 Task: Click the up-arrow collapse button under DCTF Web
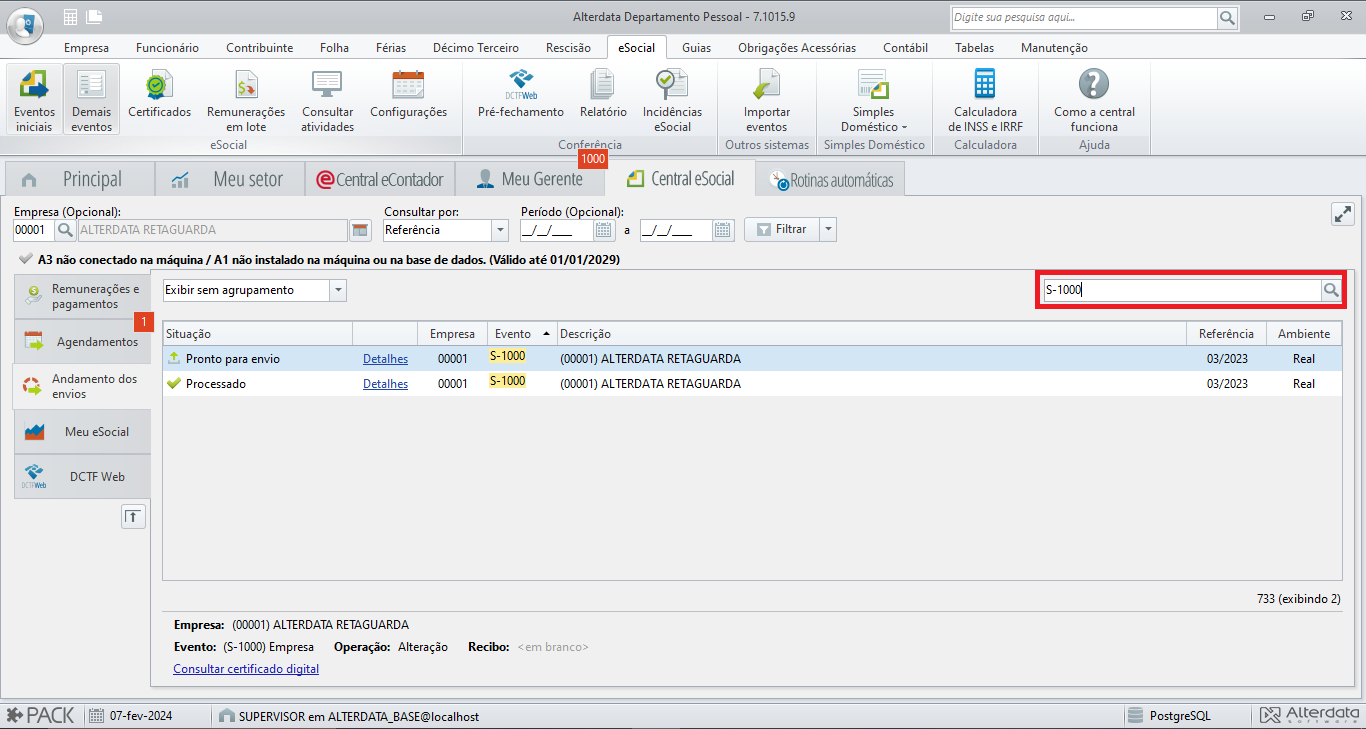point(133,516)
